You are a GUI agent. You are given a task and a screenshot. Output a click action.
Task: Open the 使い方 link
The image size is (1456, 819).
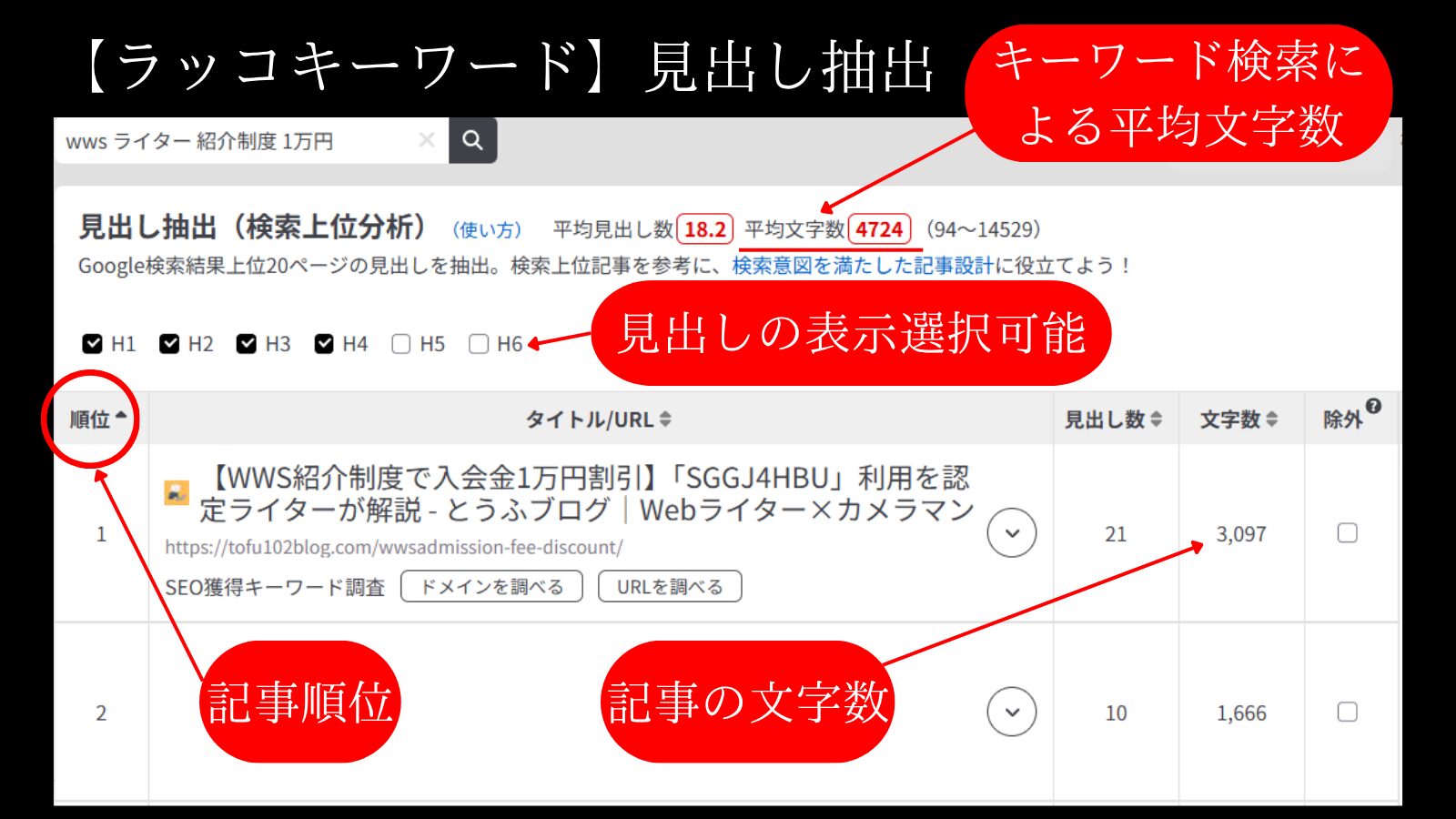[x=487, y=229]
